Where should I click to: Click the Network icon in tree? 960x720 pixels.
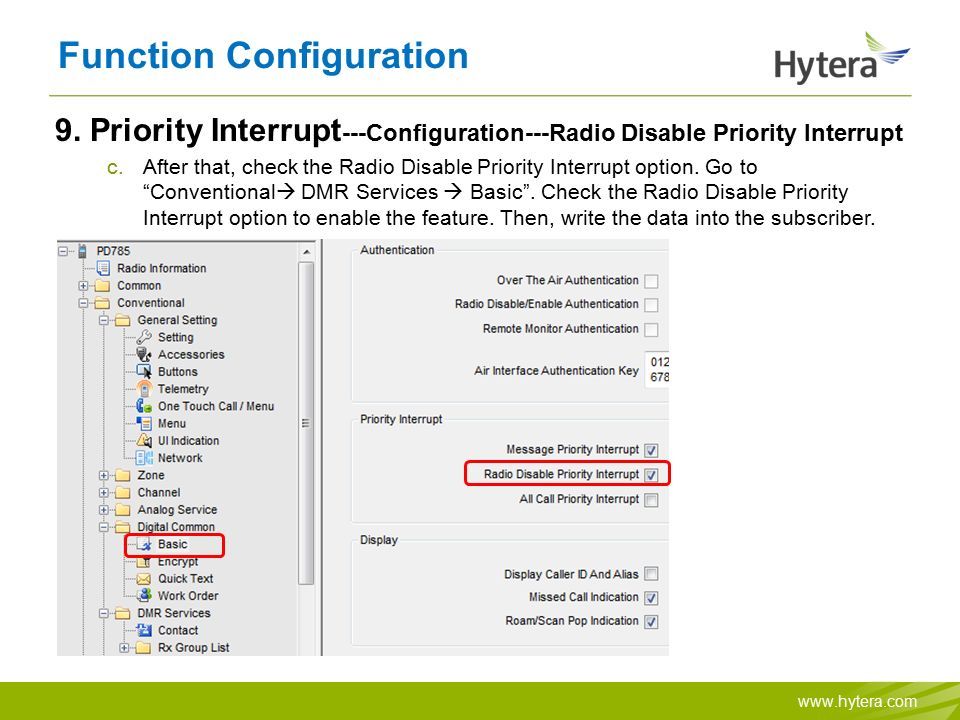[x=144, y=457]
